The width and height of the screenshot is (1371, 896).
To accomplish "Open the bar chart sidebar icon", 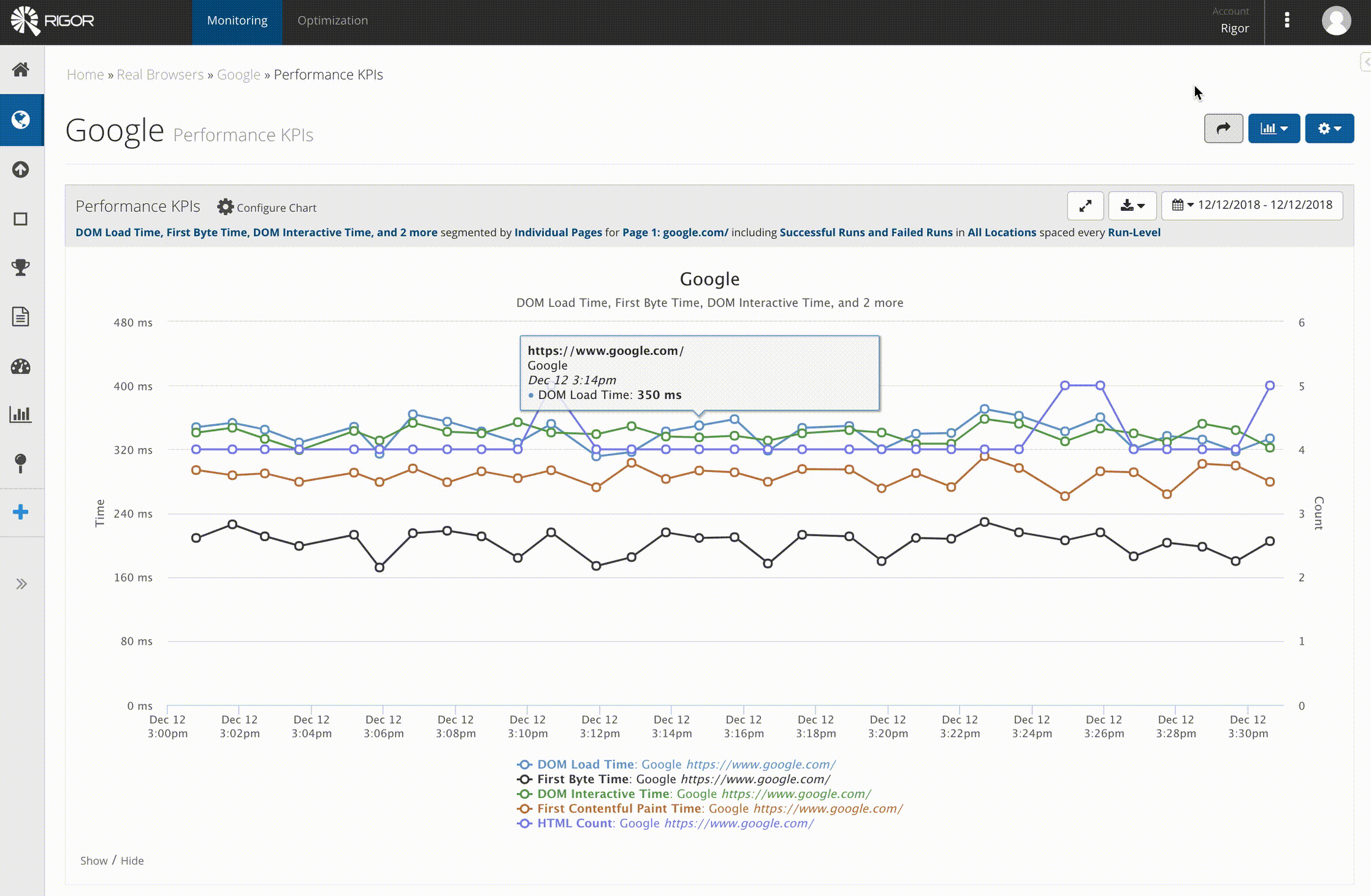I will tap(21, 414).
